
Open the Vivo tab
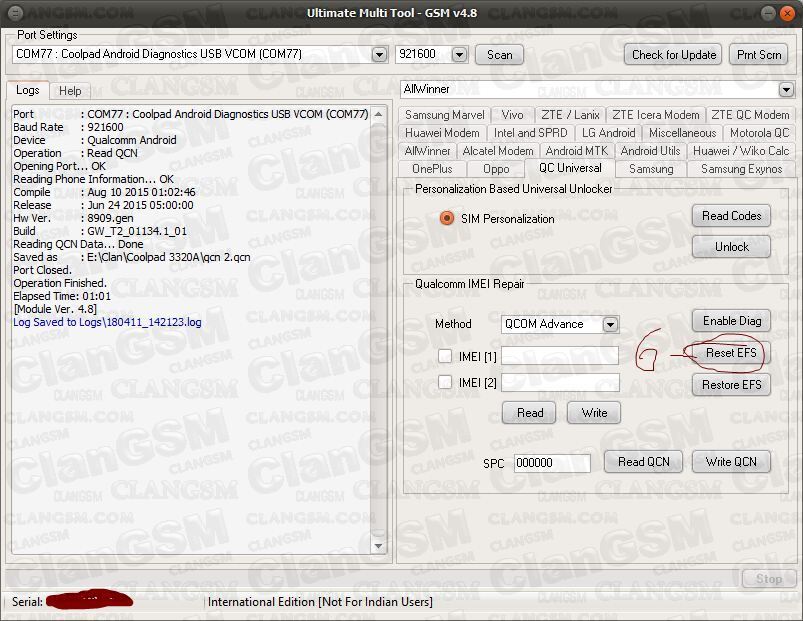[x=512, y=115]
